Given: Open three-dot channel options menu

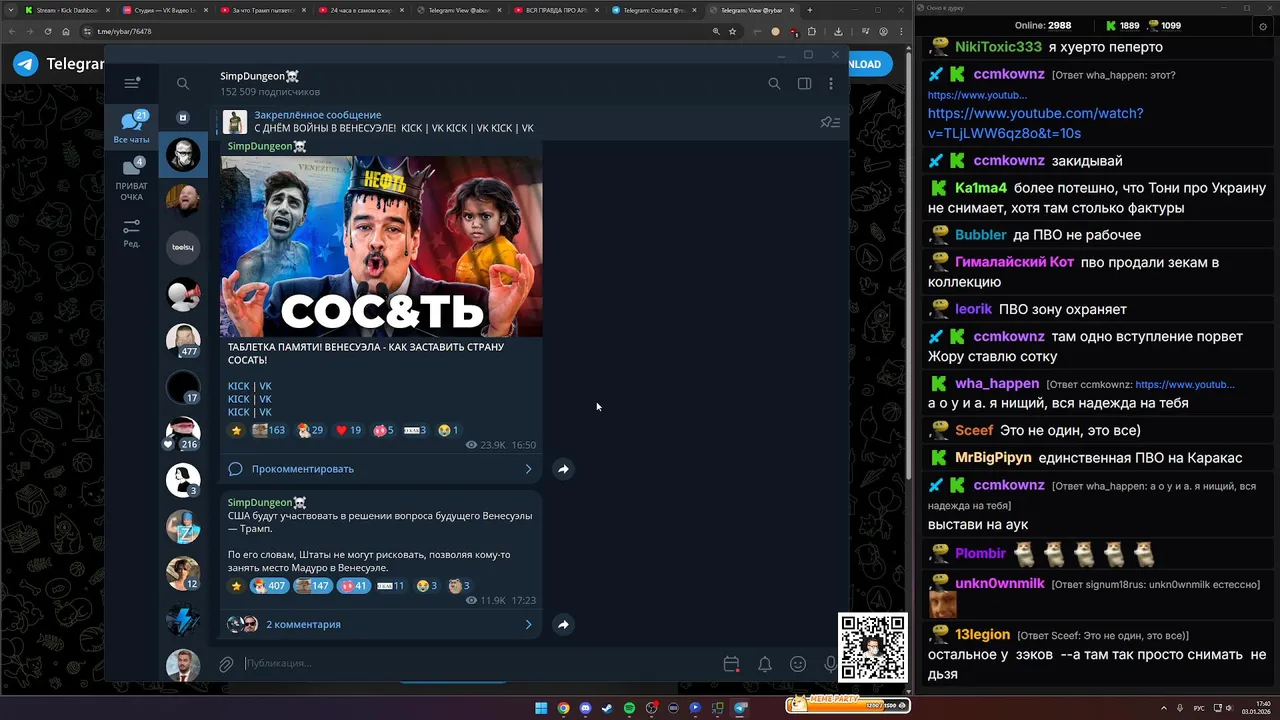Looking at the screenshot, I should click(x=831, y=84).
